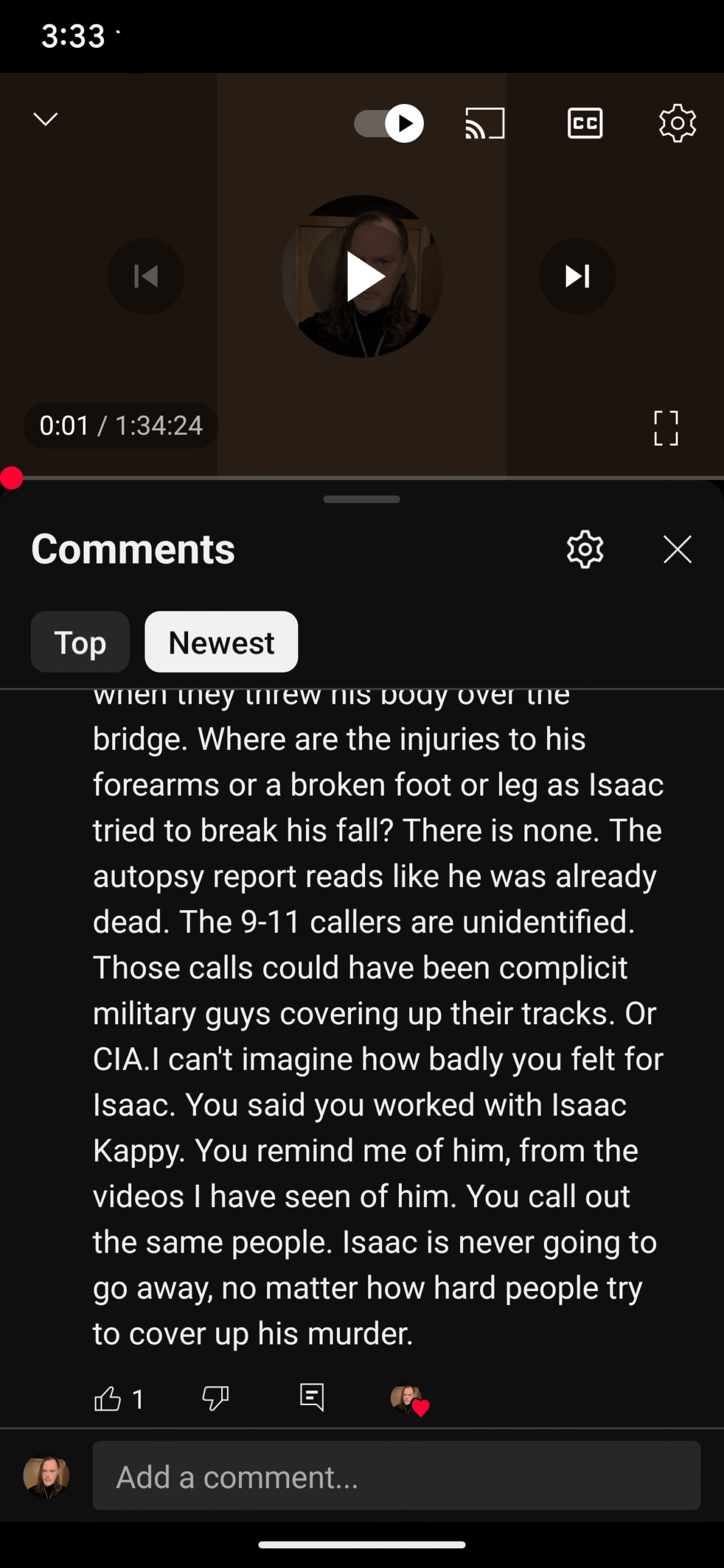This screenshot has width=724, height=1568.
Task: Select the Newest comments tab
Action: coord(221,642)
